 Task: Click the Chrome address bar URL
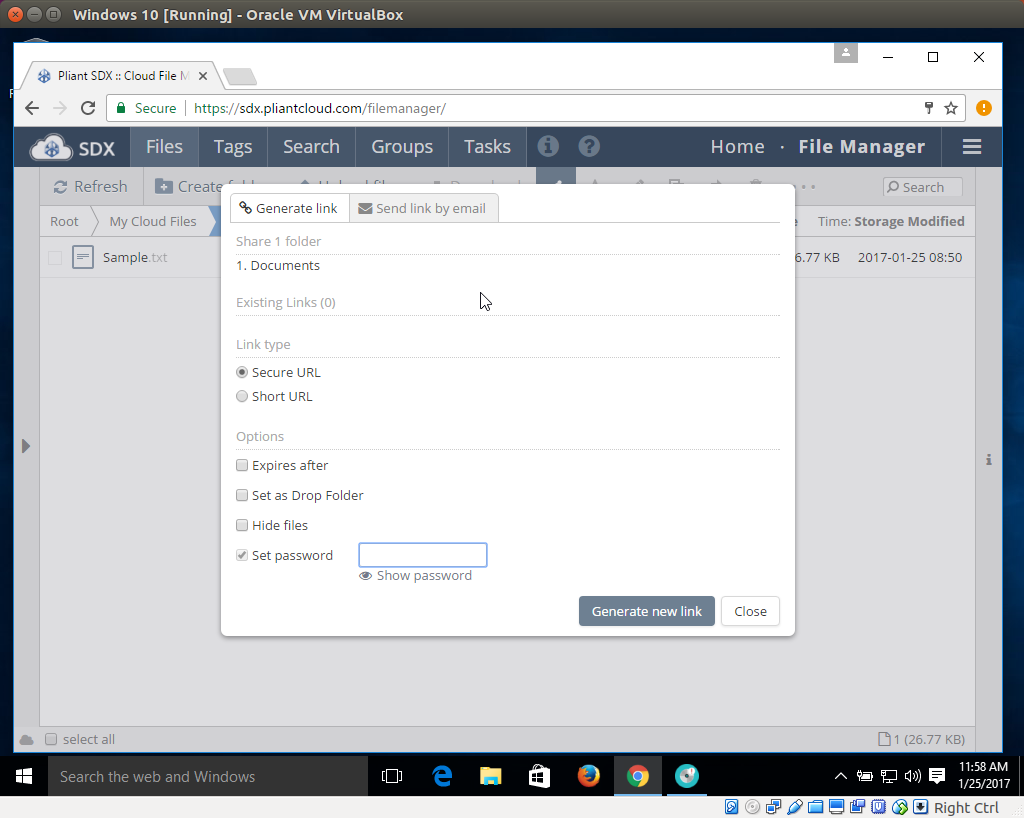[x=320, y=108]
